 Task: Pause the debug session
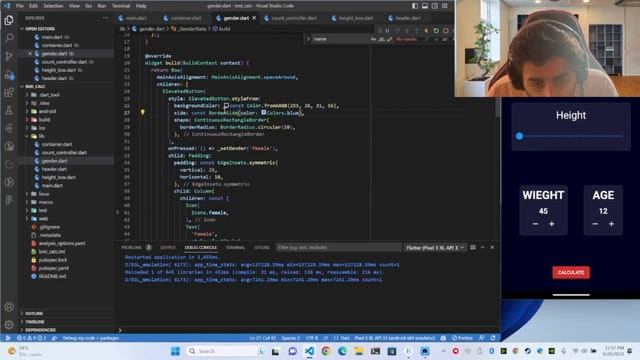coord(387,30)
